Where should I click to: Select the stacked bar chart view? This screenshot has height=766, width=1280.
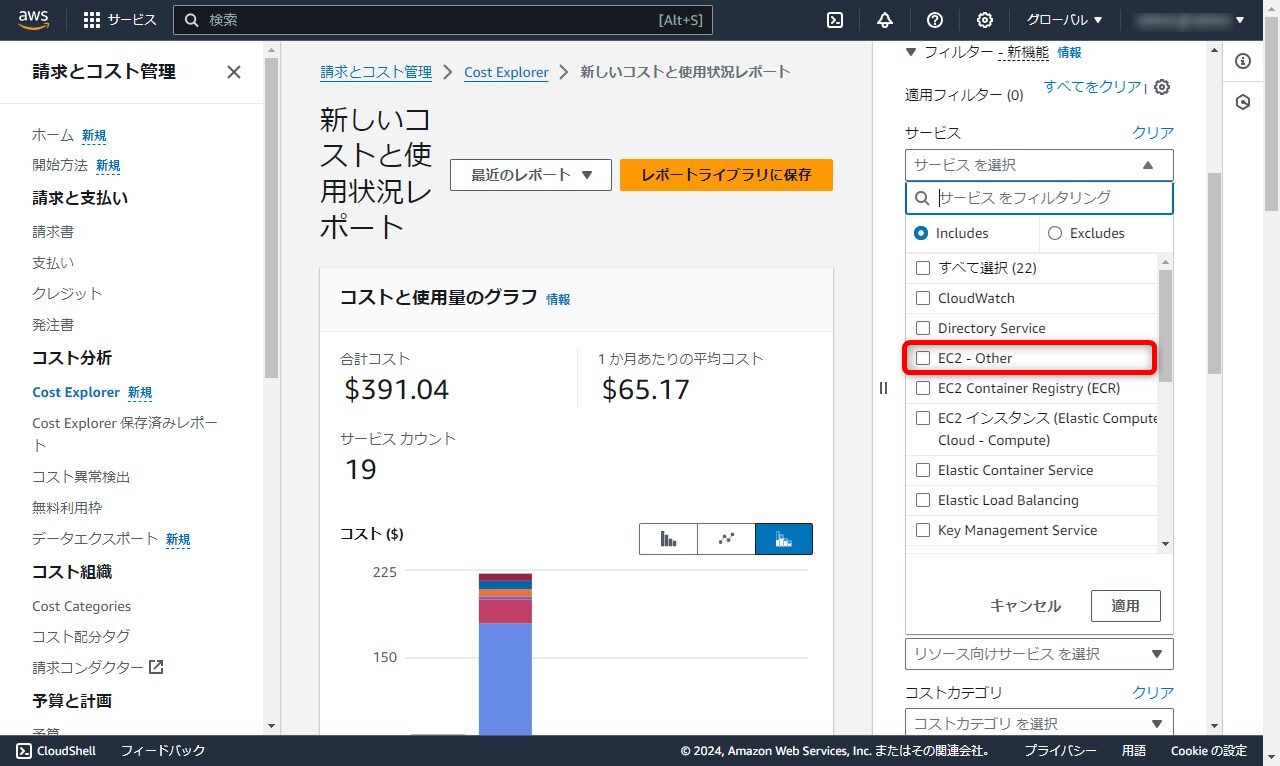coord(783,538)
